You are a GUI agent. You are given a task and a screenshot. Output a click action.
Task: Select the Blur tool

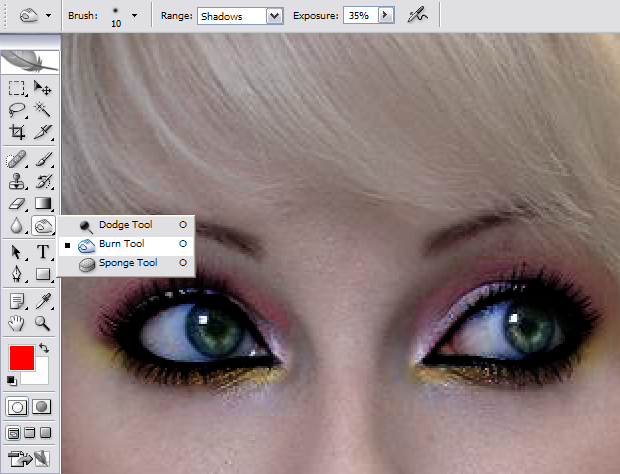17,226
